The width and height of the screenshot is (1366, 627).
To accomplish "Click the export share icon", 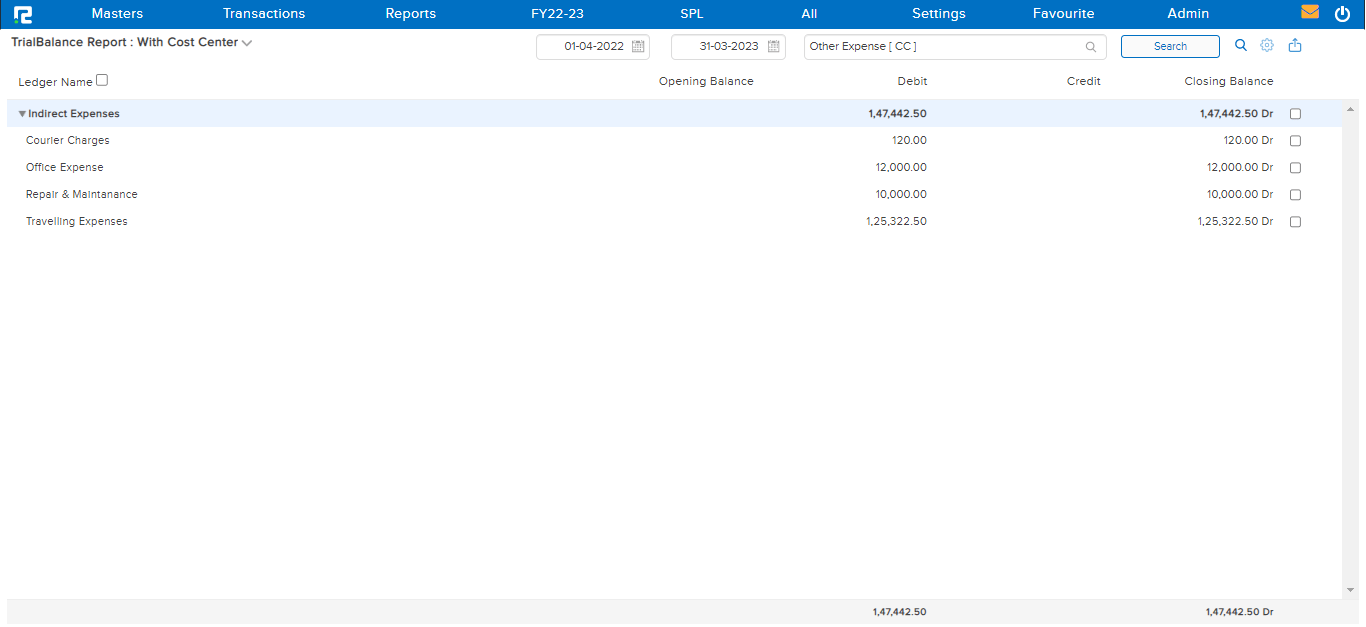I will click(1295, 45).
